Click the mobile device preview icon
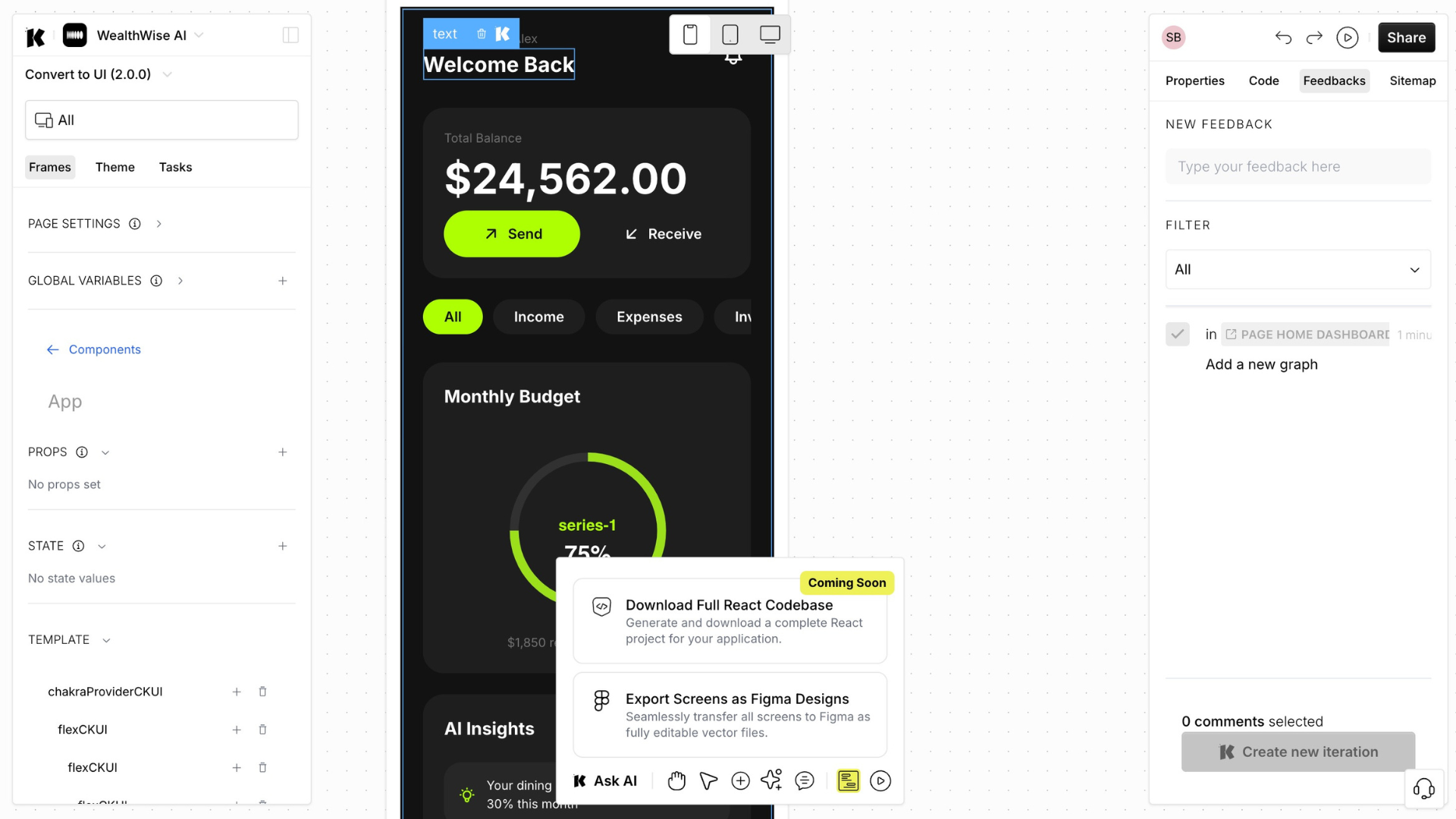Image resolution: width=1456 pixels, height=819 pixels. click(x=690, y=35)
